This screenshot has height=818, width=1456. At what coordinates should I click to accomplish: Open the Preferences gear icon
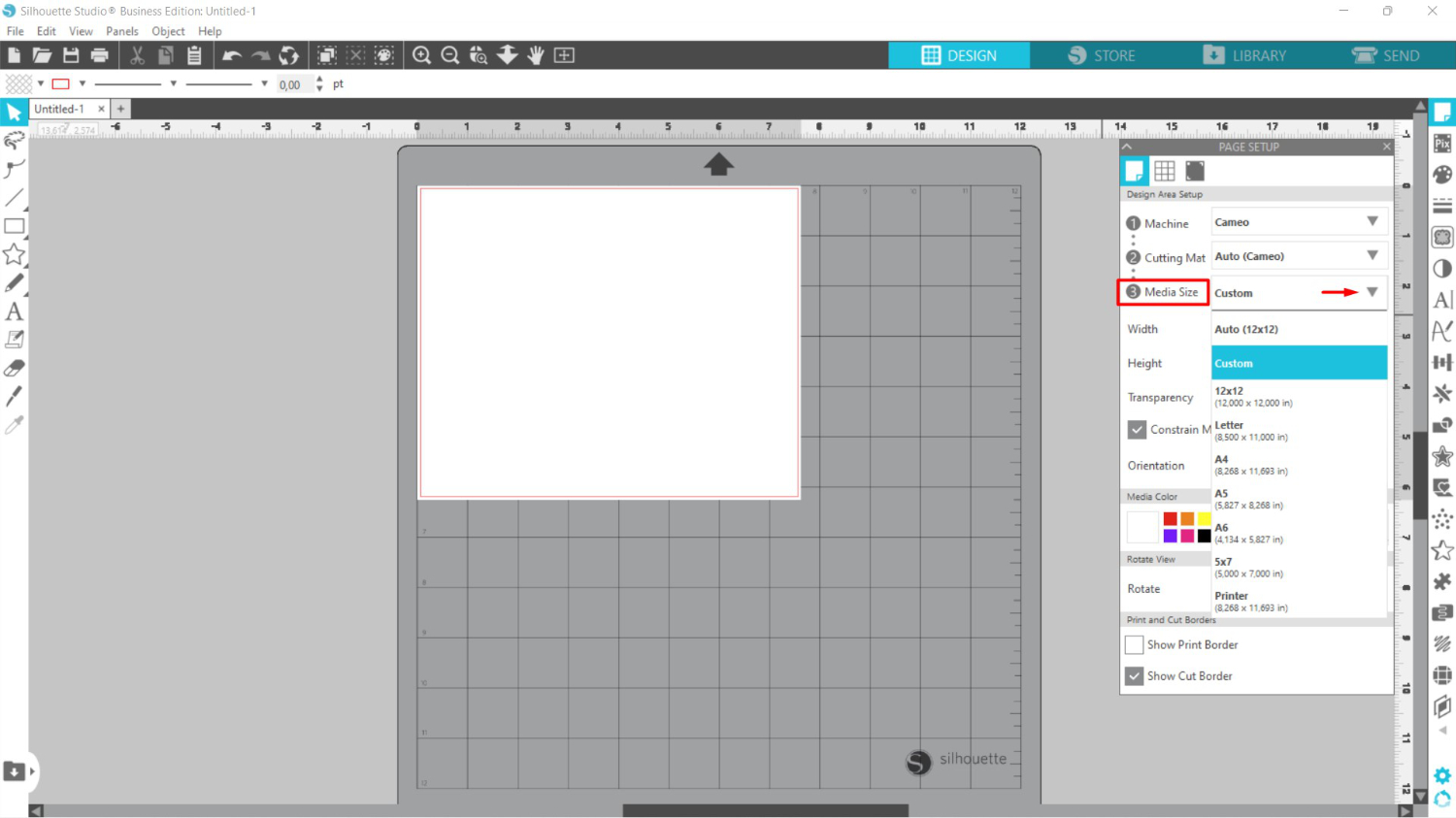(x=1442, y=775)
